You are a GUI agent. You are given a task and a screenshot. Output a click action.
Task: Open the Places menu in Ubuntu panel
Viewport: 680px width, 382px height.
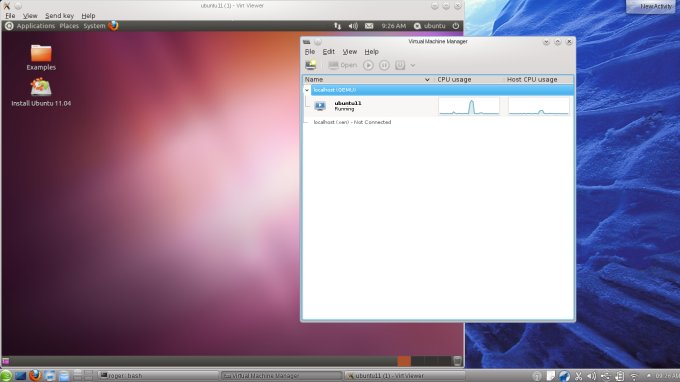coord(69,26)
